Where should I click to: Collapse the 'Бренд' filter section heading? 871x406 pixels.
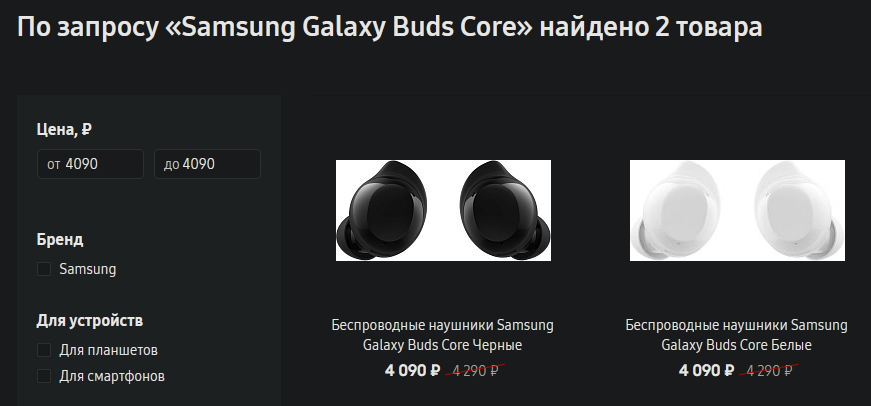point(60,240)
